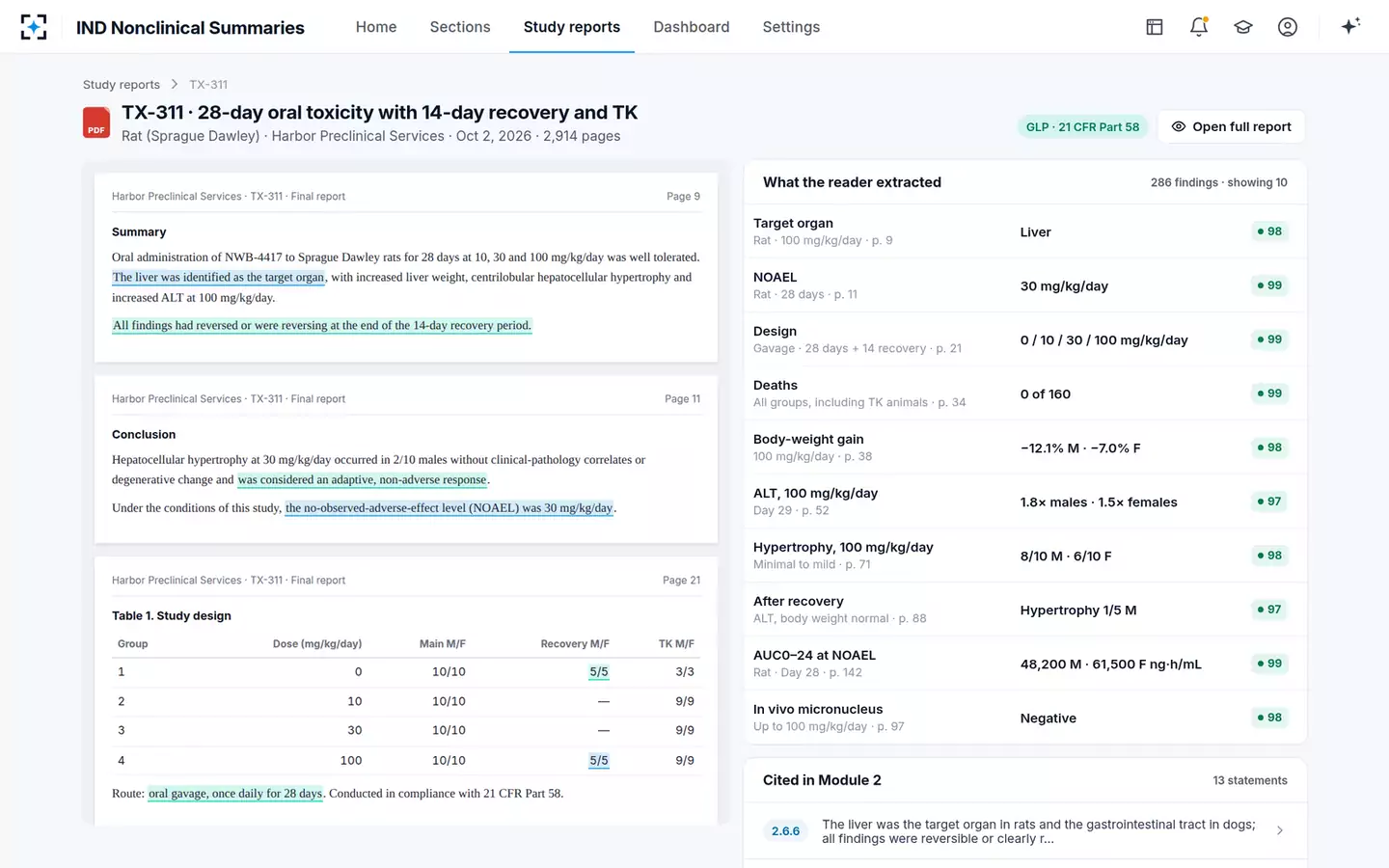Open the notifications bell

click(1199, 27)
